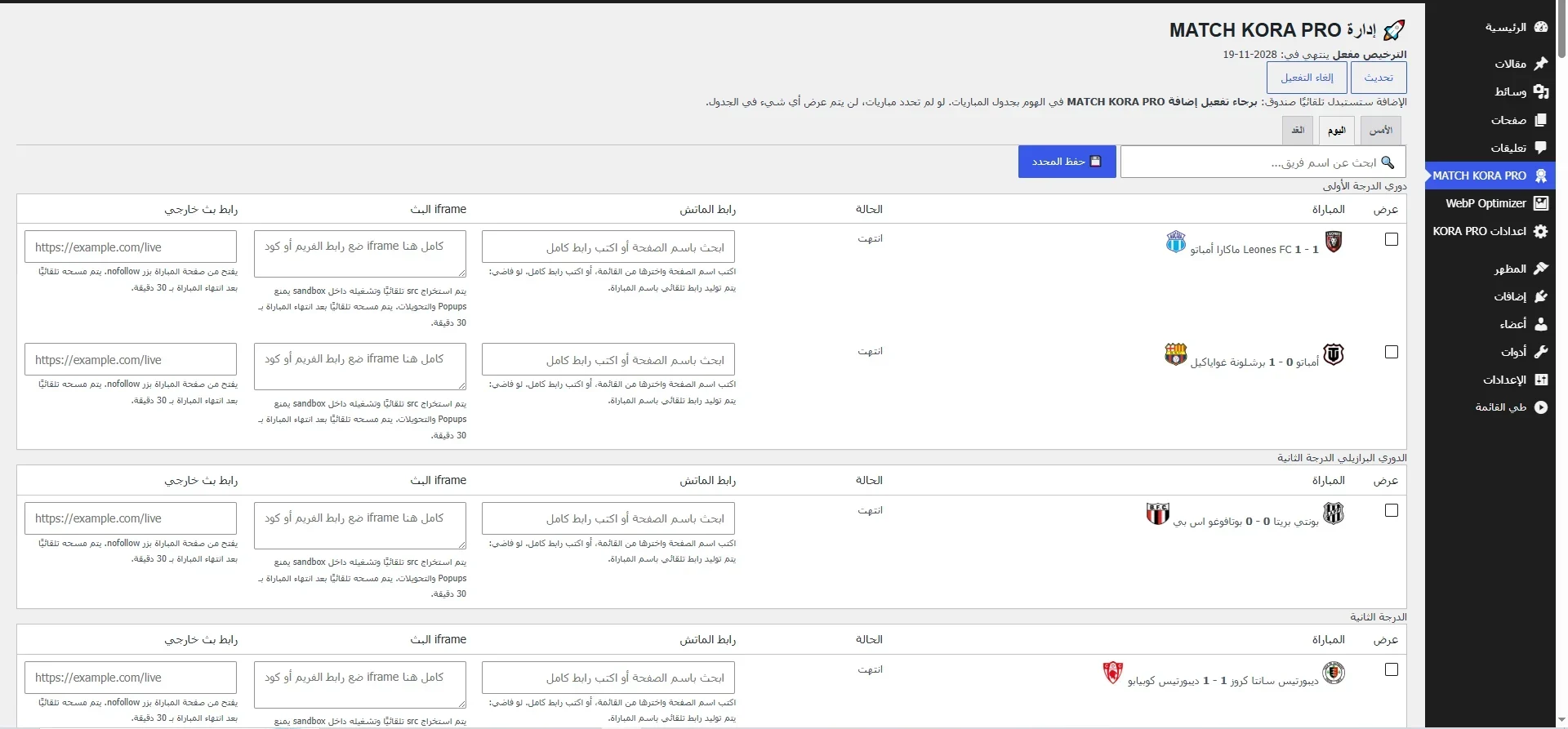Focus match link field for أمباتو row

[608, 360]
